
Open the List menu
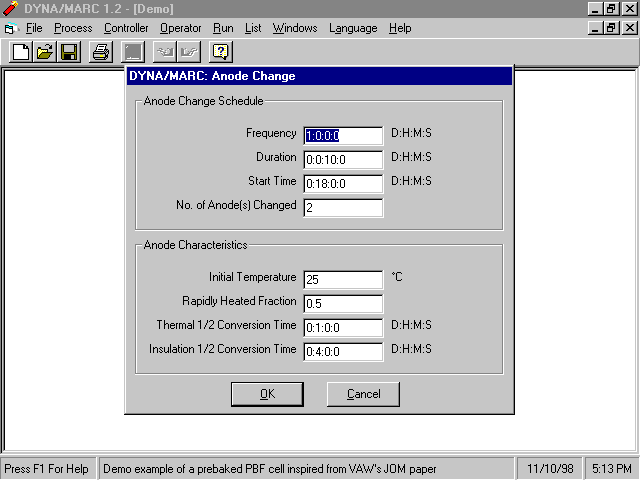click(x=253, y=28)
